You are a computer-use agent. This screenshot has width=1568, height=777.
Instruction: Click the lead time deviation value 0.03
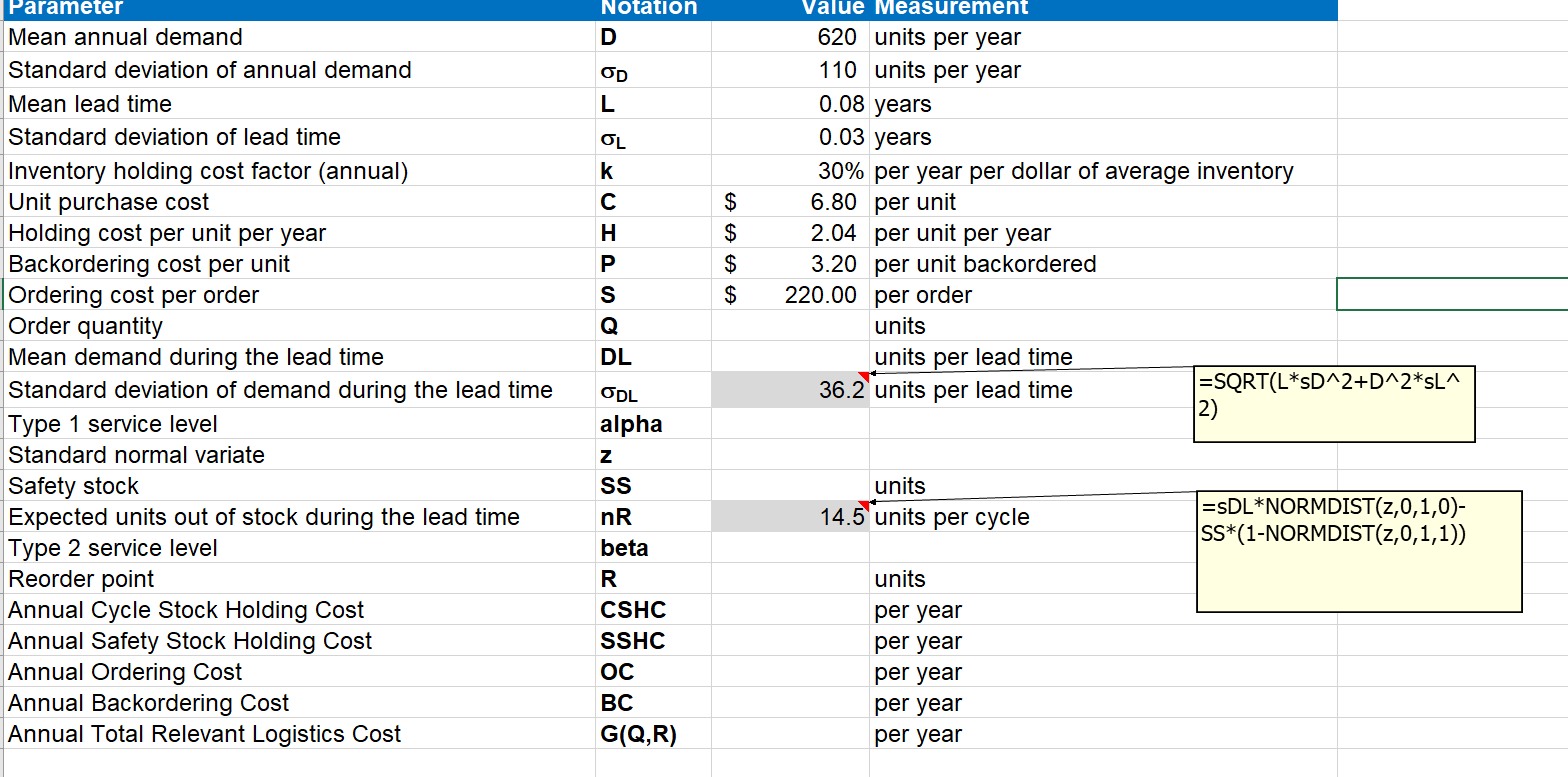click(790, 137)
